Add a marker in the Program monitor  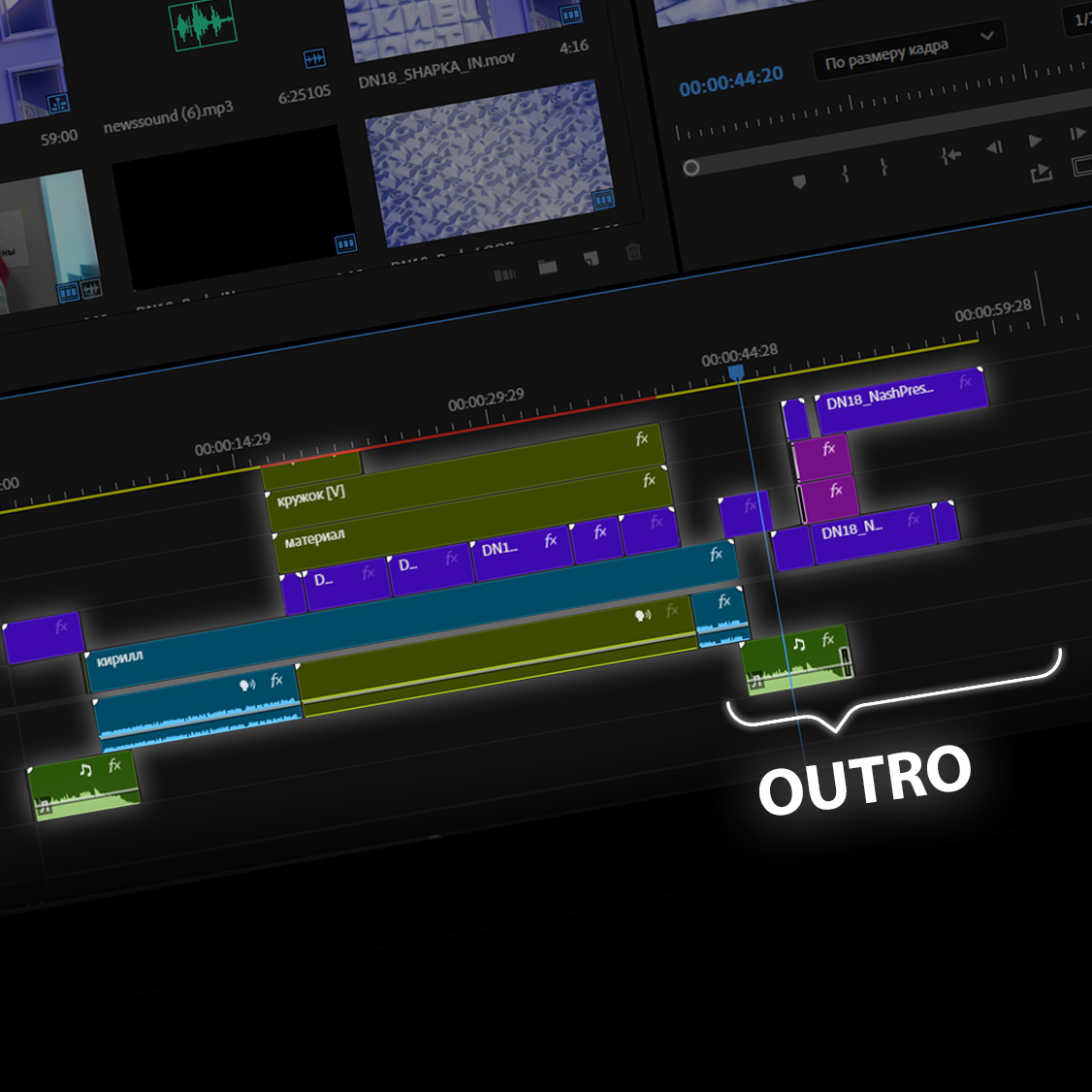[799, 181]
